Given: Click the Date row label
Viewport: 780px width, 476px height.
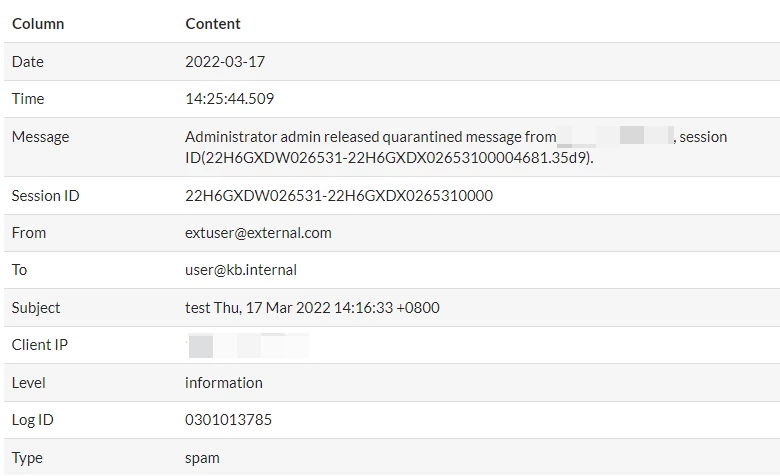Looking at the screenshot, I should (28, 62).
